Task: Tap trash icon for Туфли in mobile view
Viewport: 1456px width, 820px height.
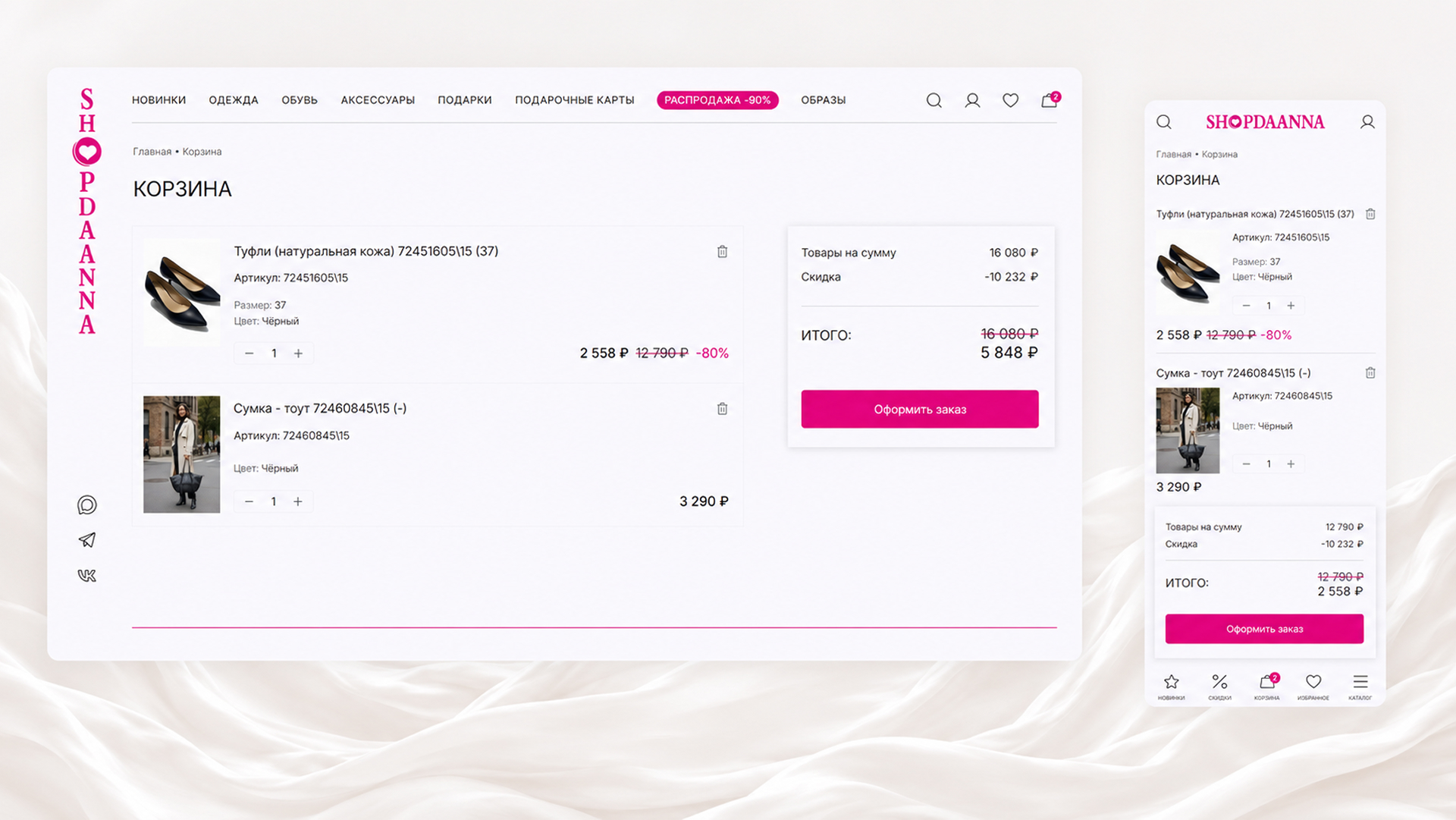Action: pos(1370,214)
